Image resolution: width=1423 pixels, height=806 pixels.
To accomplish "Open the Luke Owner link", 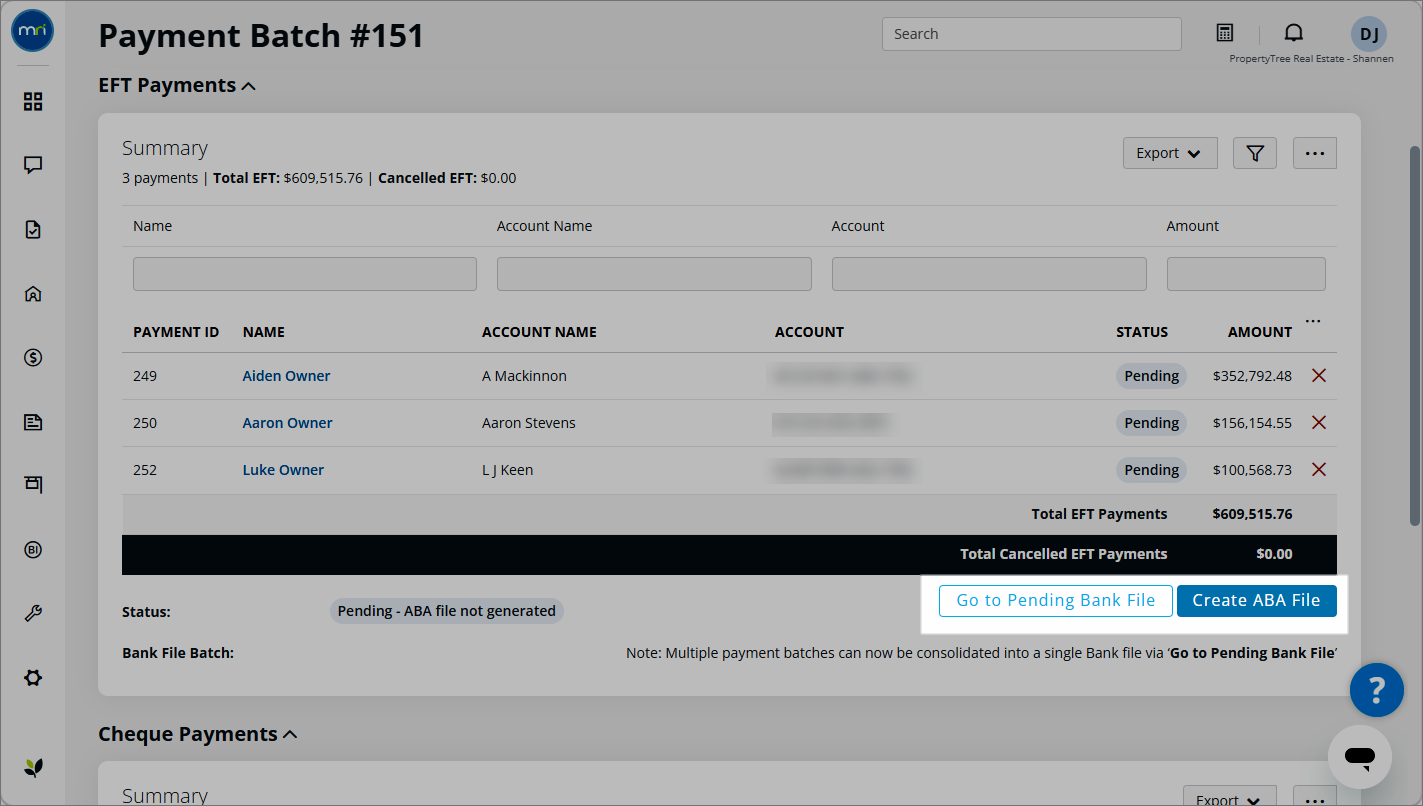I will tap(283, 470).
